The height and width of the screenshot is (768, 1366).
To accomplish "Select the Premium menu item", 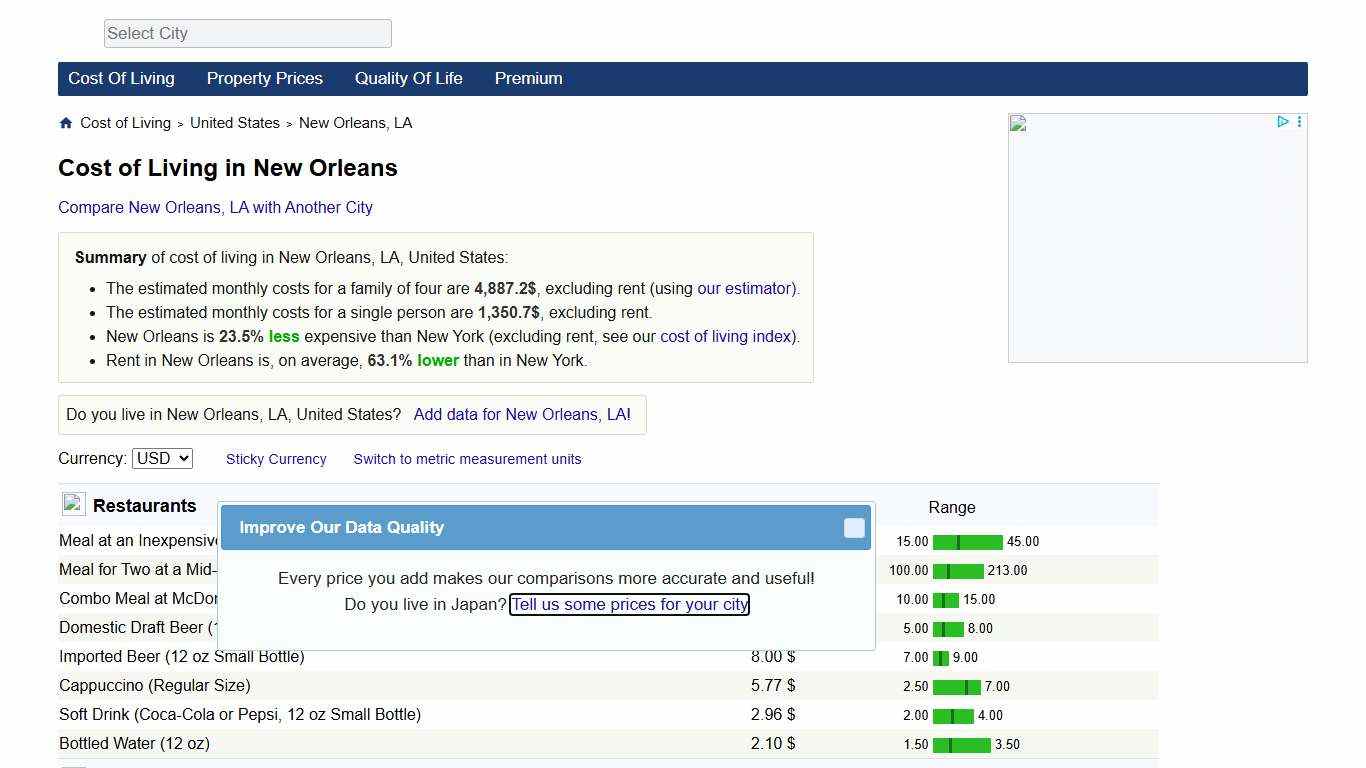I will [x=528, y=78].
